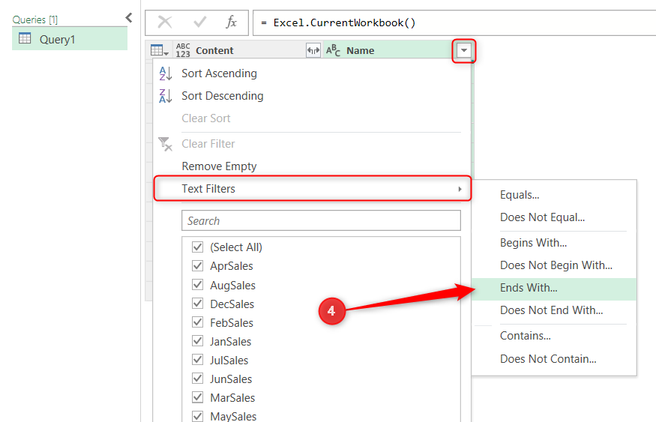Select Does Not Begin With... filter
This screenshot has height=422, width=656.
point(556,266)
